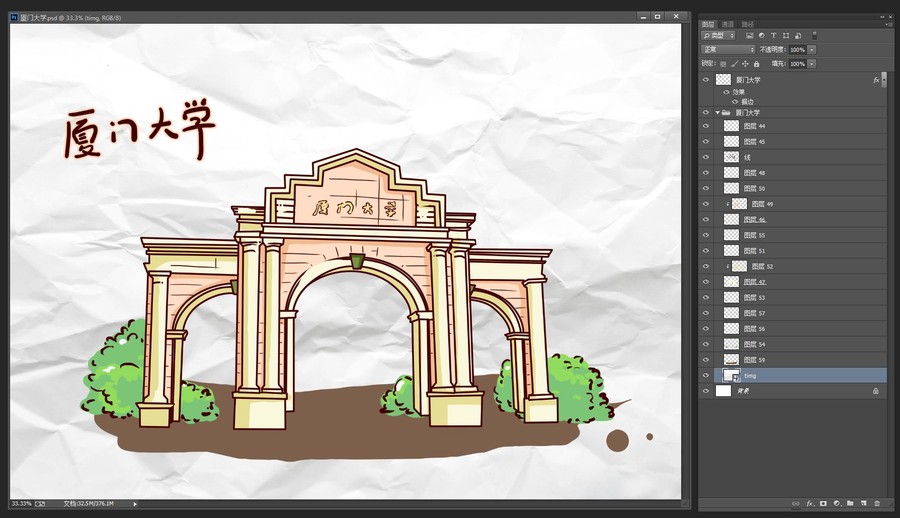The width and height of the screenshot is (900, 518).
Task: Select layer 图层 51
Action: [x=800, y=251]
